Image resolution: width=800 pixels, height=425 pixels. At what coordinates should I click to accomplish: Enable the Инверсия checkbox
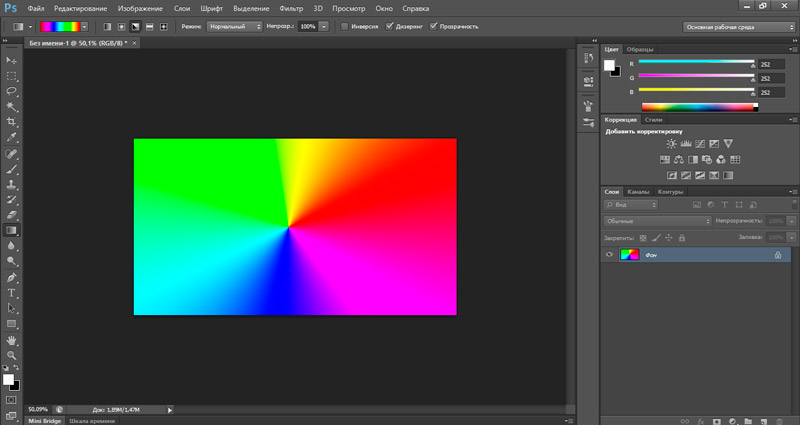pyautogui.click(x=345, y=25)
